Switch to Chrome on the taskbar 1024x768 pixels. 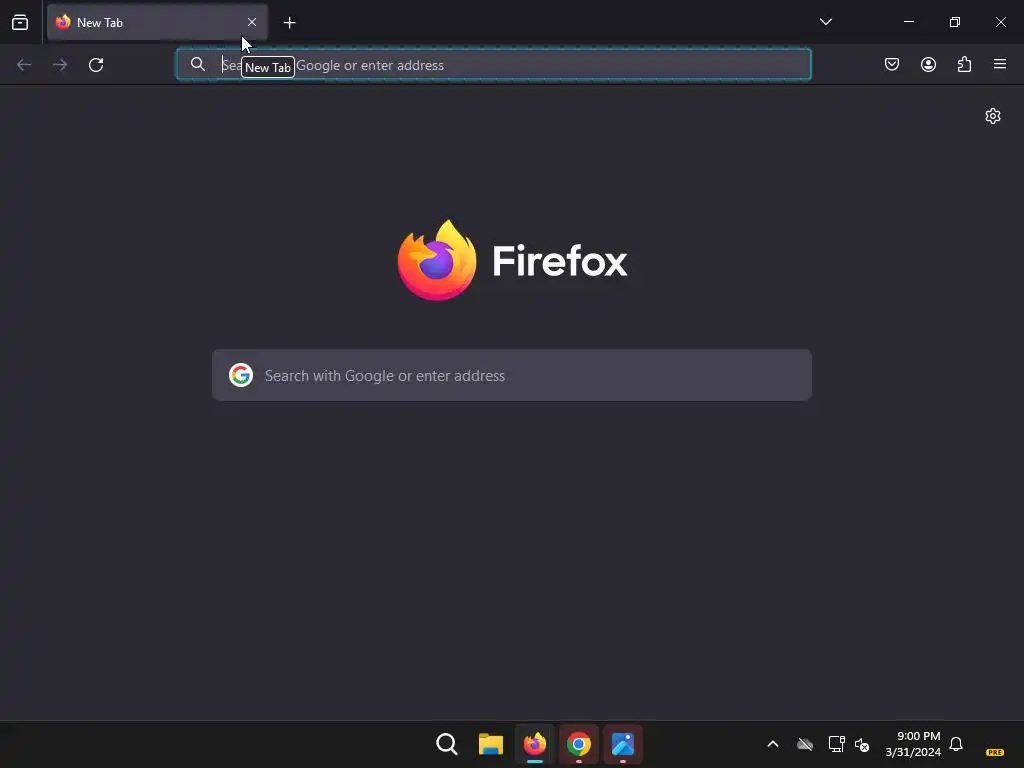click(x=579, y=744)
